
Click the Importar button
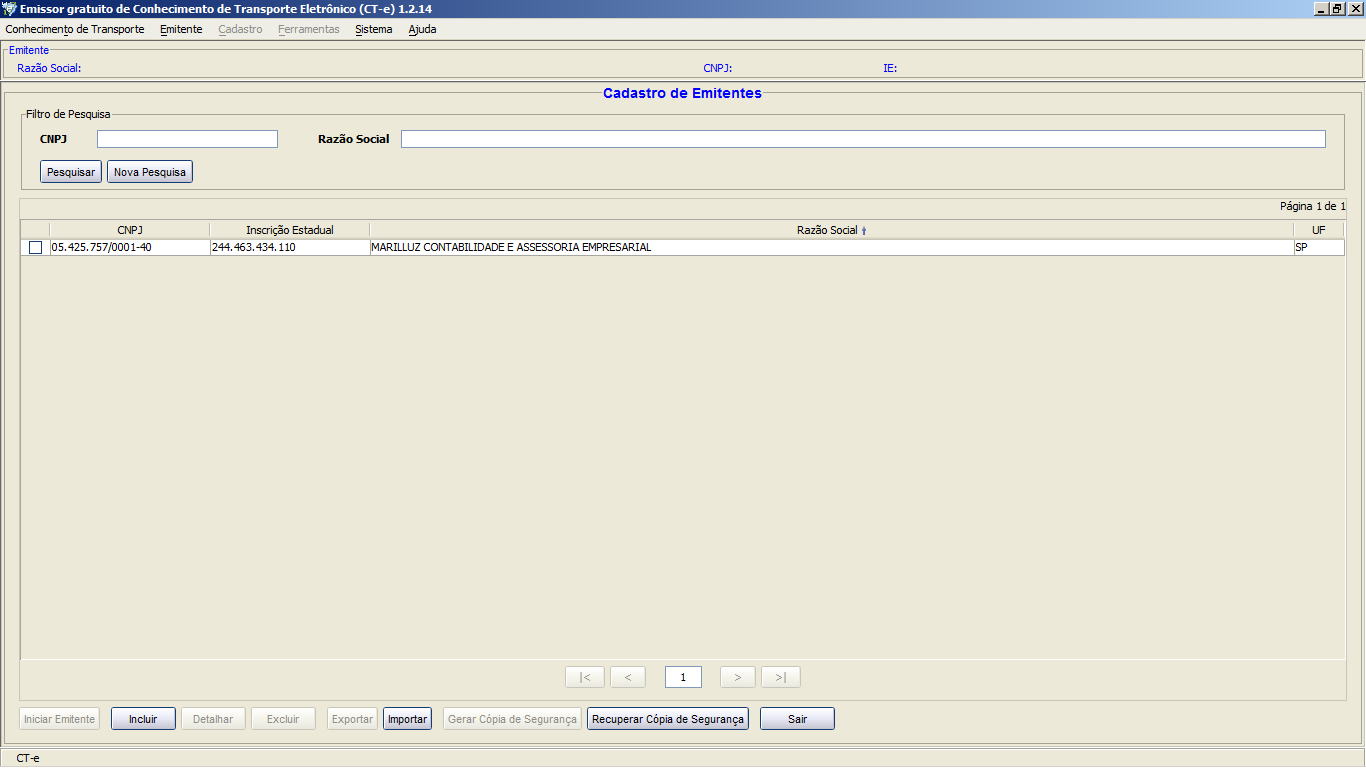(x=407, y=719)
